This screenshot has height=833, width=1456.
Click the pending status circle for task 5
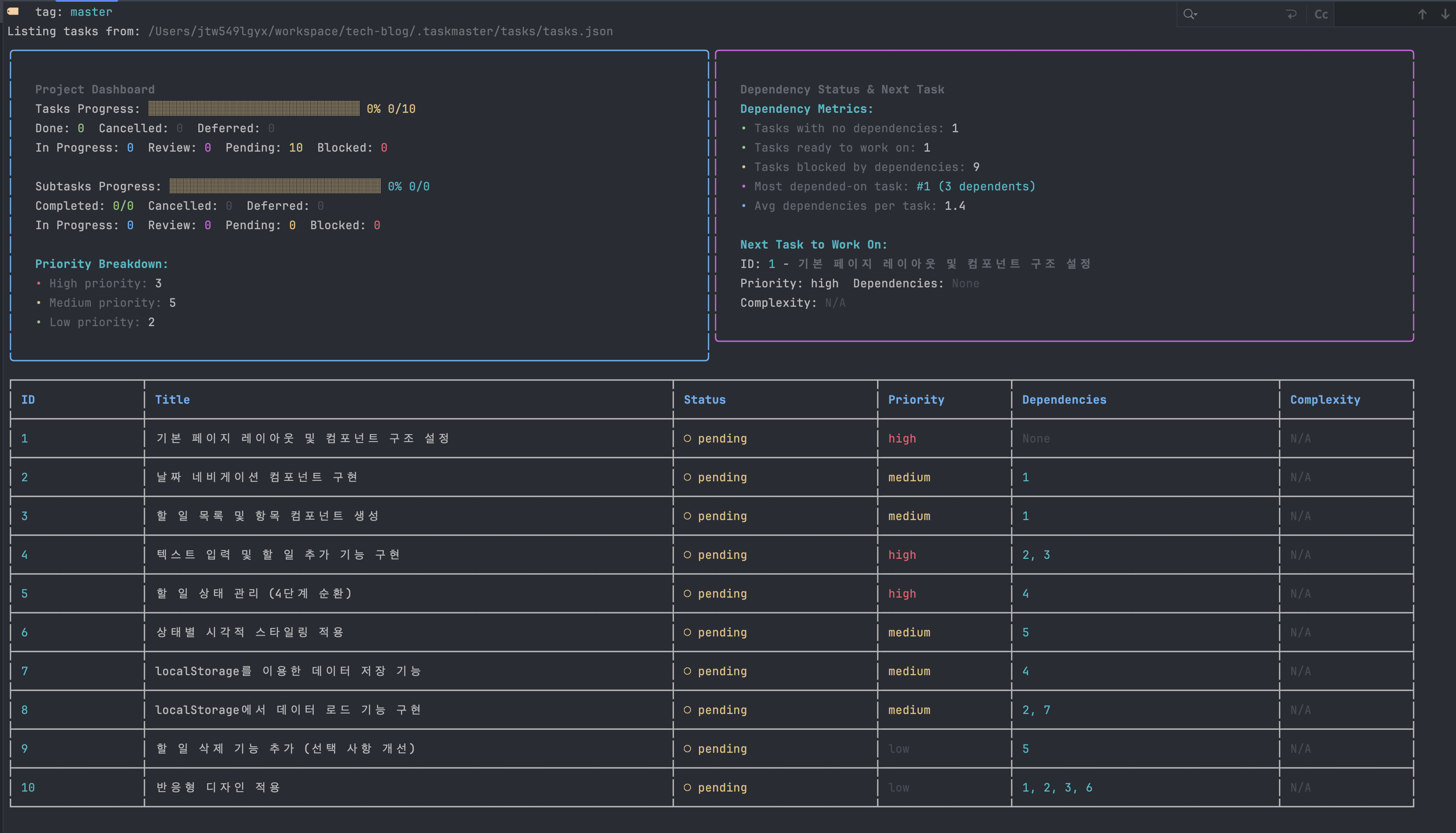point(687,594)
